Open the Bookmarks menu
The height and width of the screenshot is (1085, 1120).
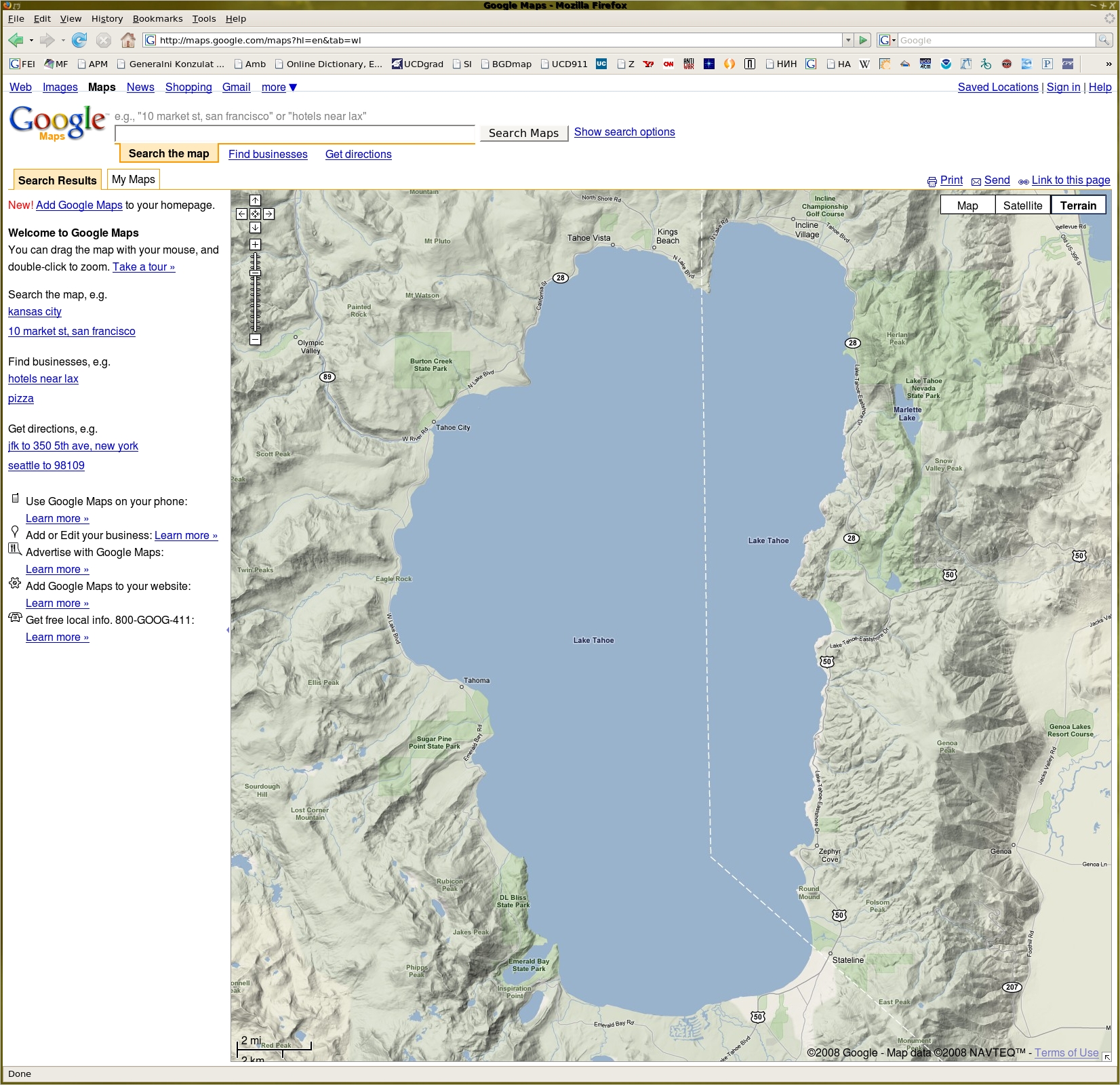tap(157, 19)
